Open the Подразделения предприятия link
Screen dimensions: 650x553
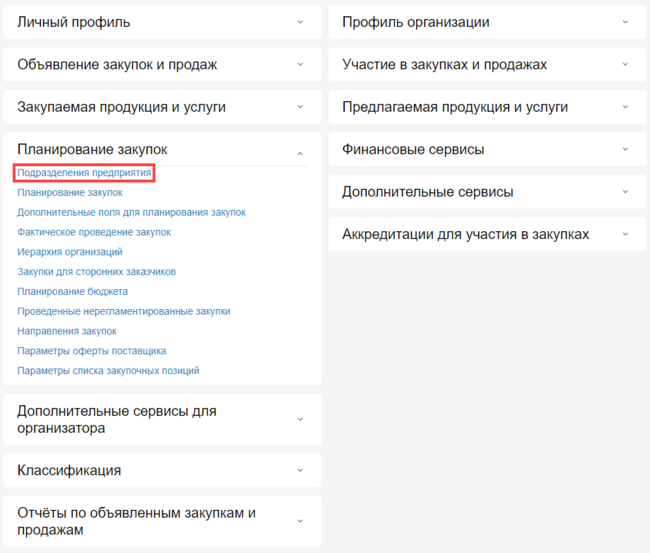[85, 173]
